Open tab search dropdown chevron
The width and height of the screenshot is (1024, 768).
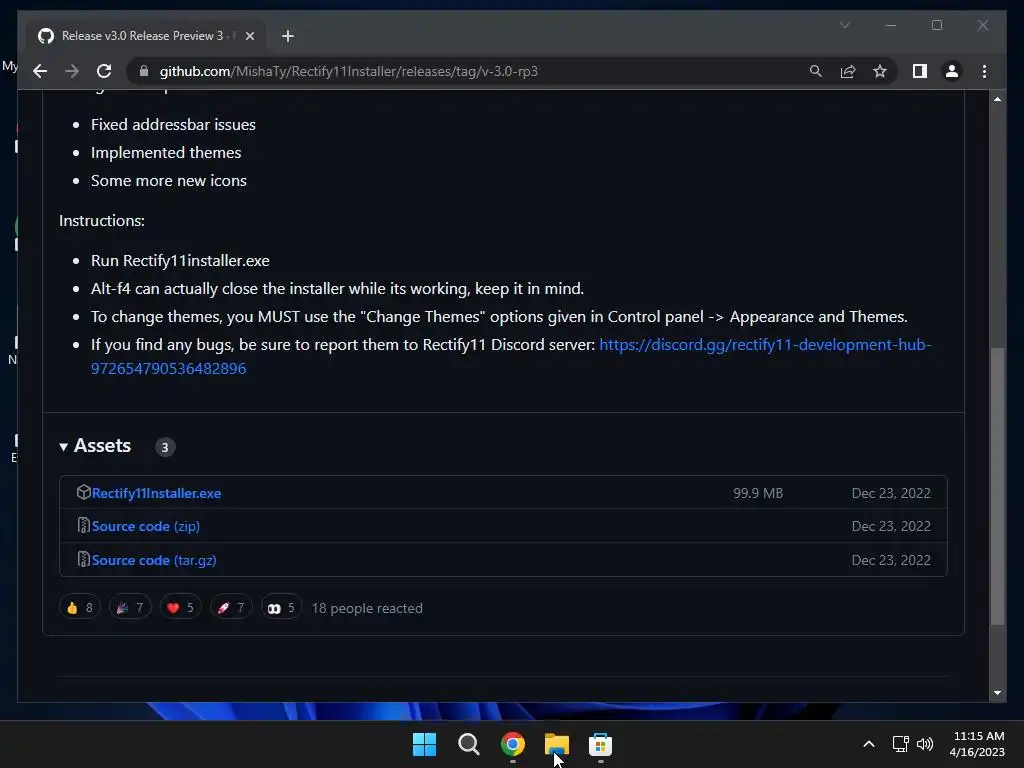click(844, 25)
